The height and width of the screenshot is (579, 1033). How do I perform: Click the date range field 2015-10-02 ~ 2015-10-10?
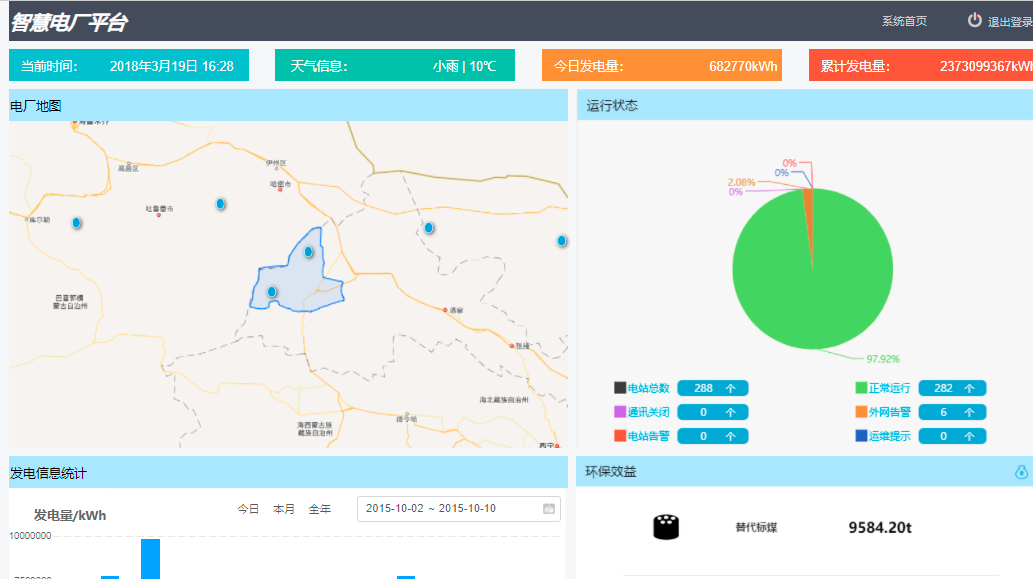coord(459,509)
